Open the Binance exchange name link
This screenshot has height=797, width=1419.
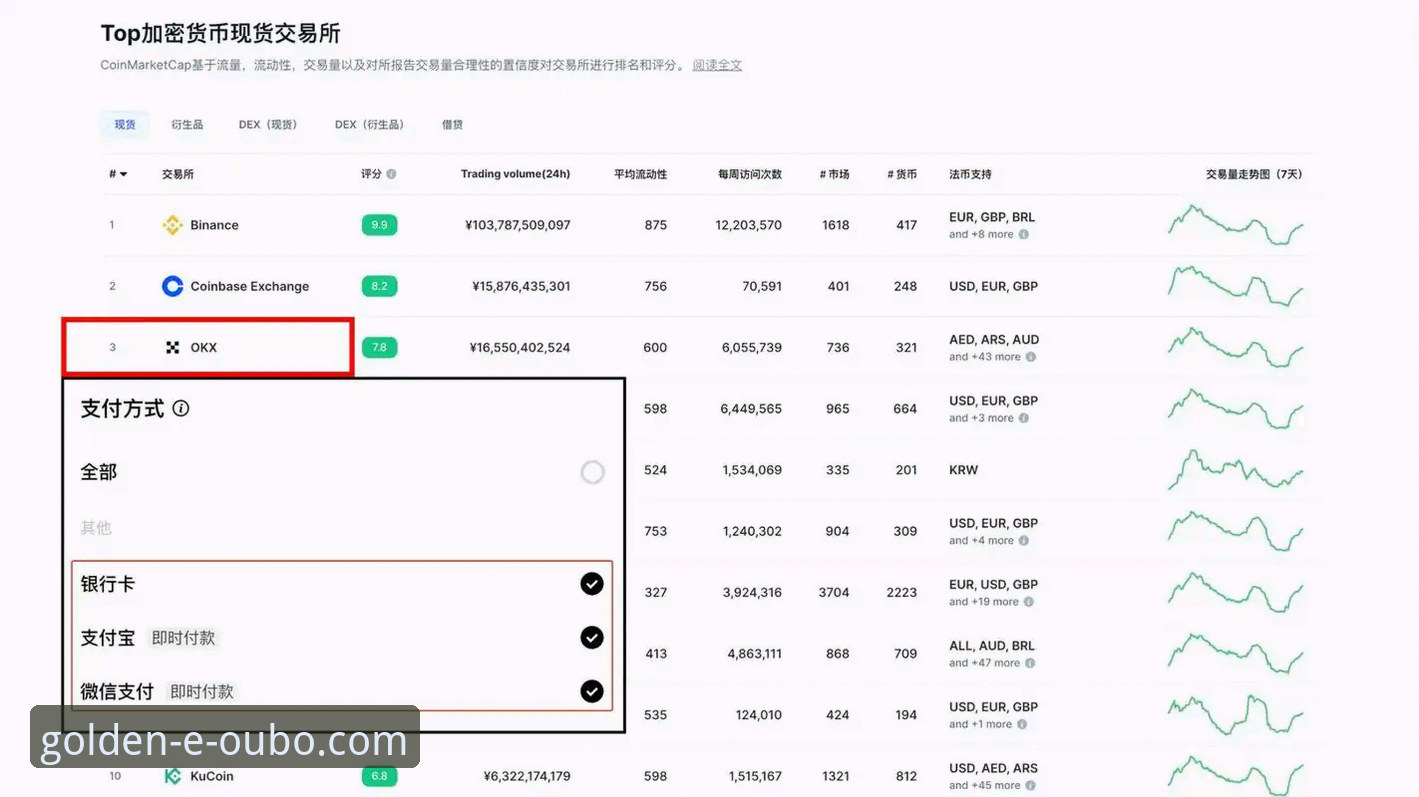click(214, 225)
